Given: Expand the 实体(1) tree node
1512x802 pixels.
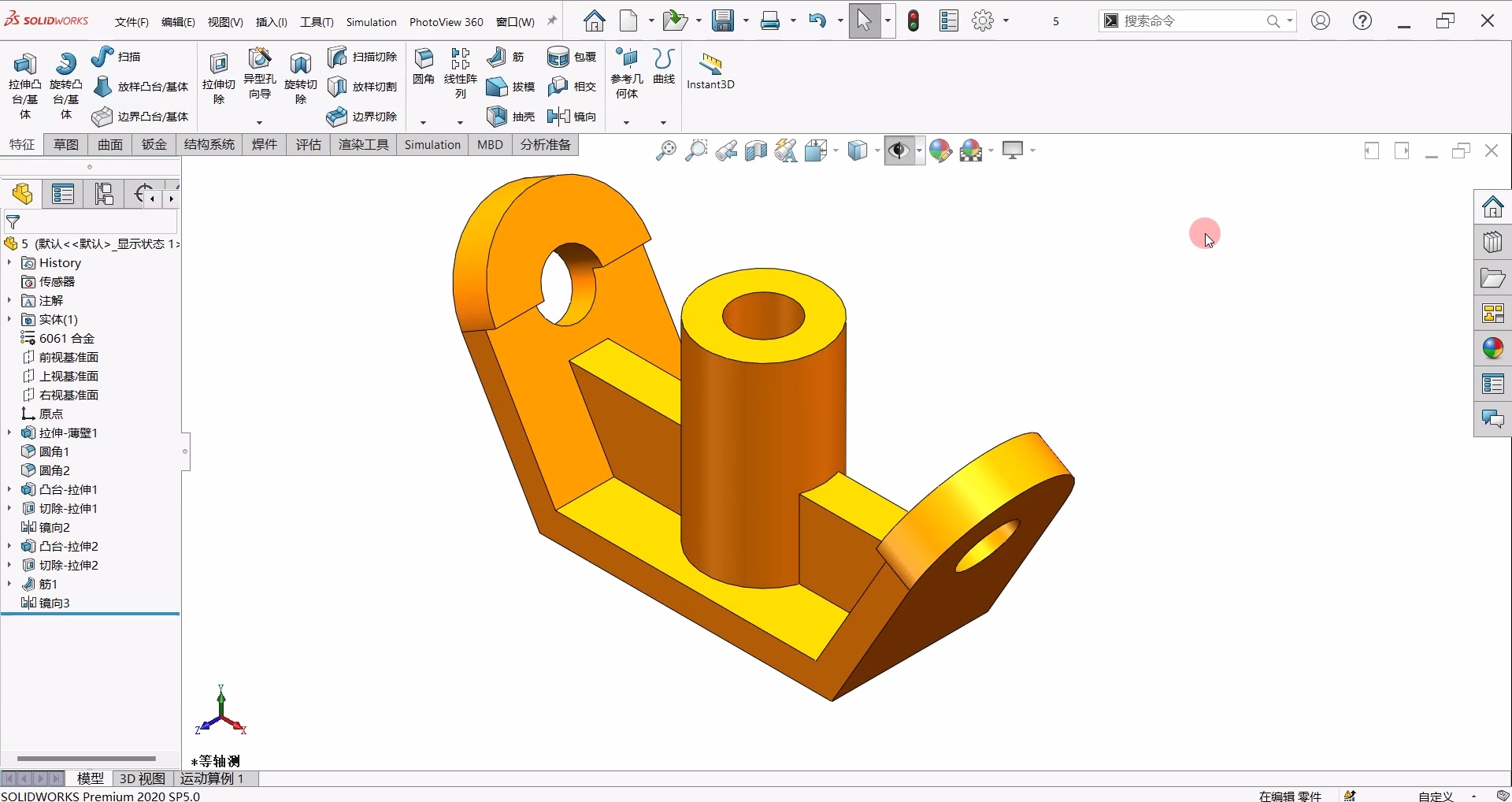Looking at the screenshot, I should (9, 319).
